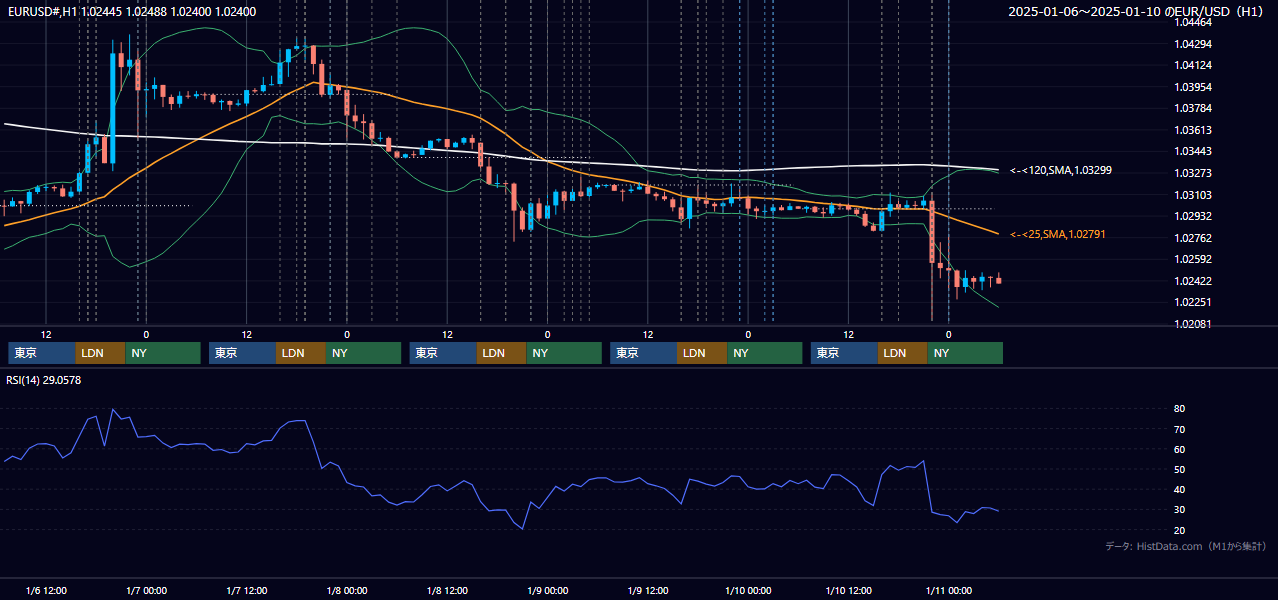
Task: Select the 1/8 12:00 time axis label
Action: coord(447,591)
